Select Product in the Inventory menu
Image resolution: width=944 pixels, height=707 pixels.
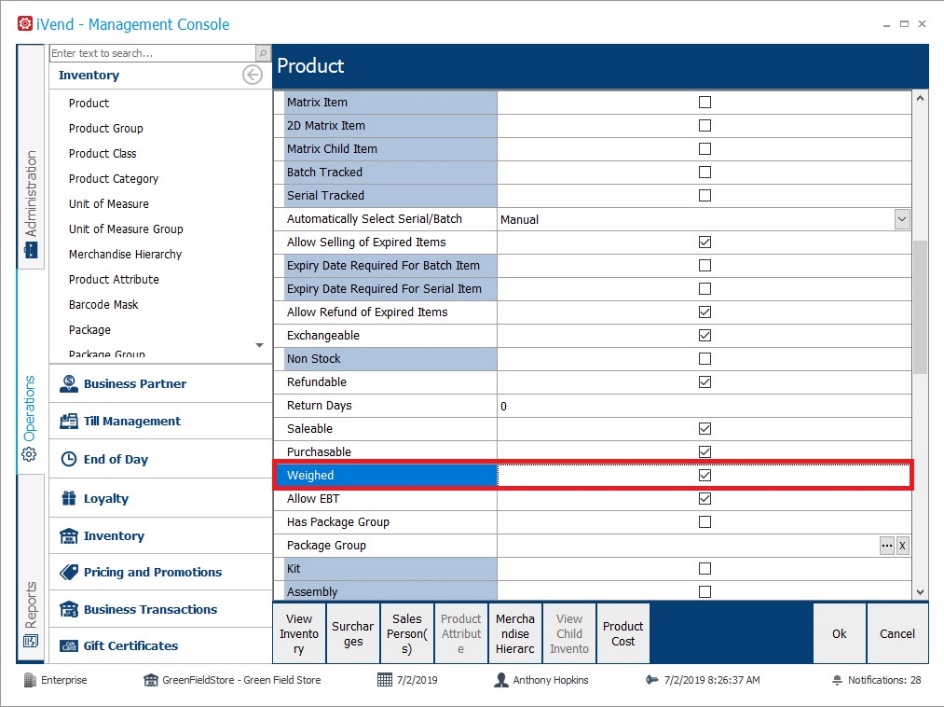click(x=88, y=103)
